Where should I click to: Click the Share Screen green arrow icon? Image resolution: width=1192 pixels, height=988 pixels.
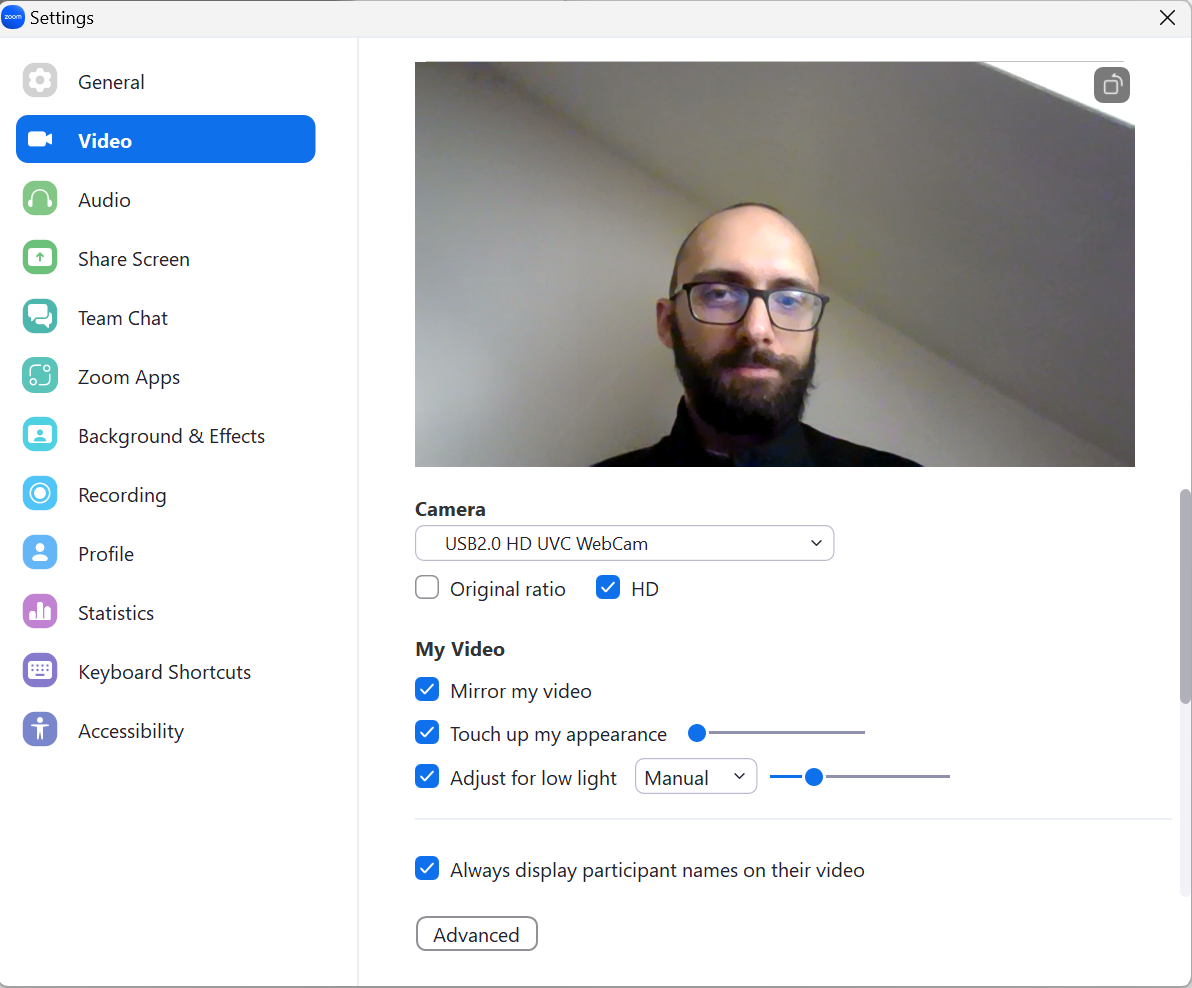pyautogui.click(x=40, y=258)
